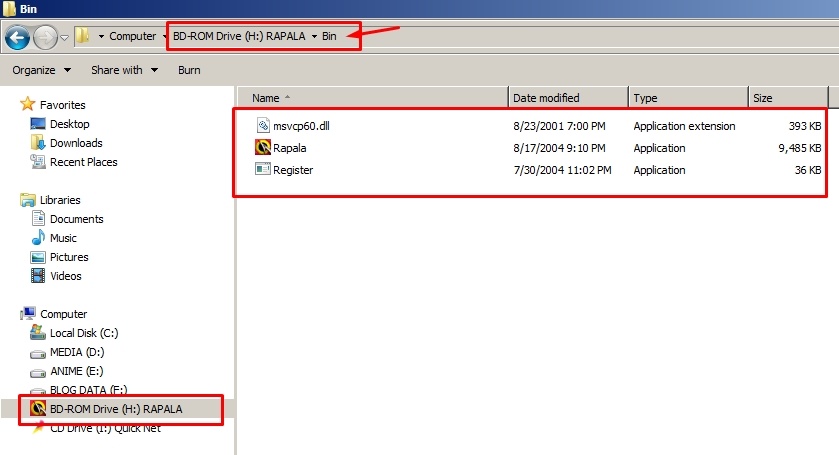Screen dimensions: 839x455
Task: Click the msvcp60.dll file icon
Action: tap(263, 125)
